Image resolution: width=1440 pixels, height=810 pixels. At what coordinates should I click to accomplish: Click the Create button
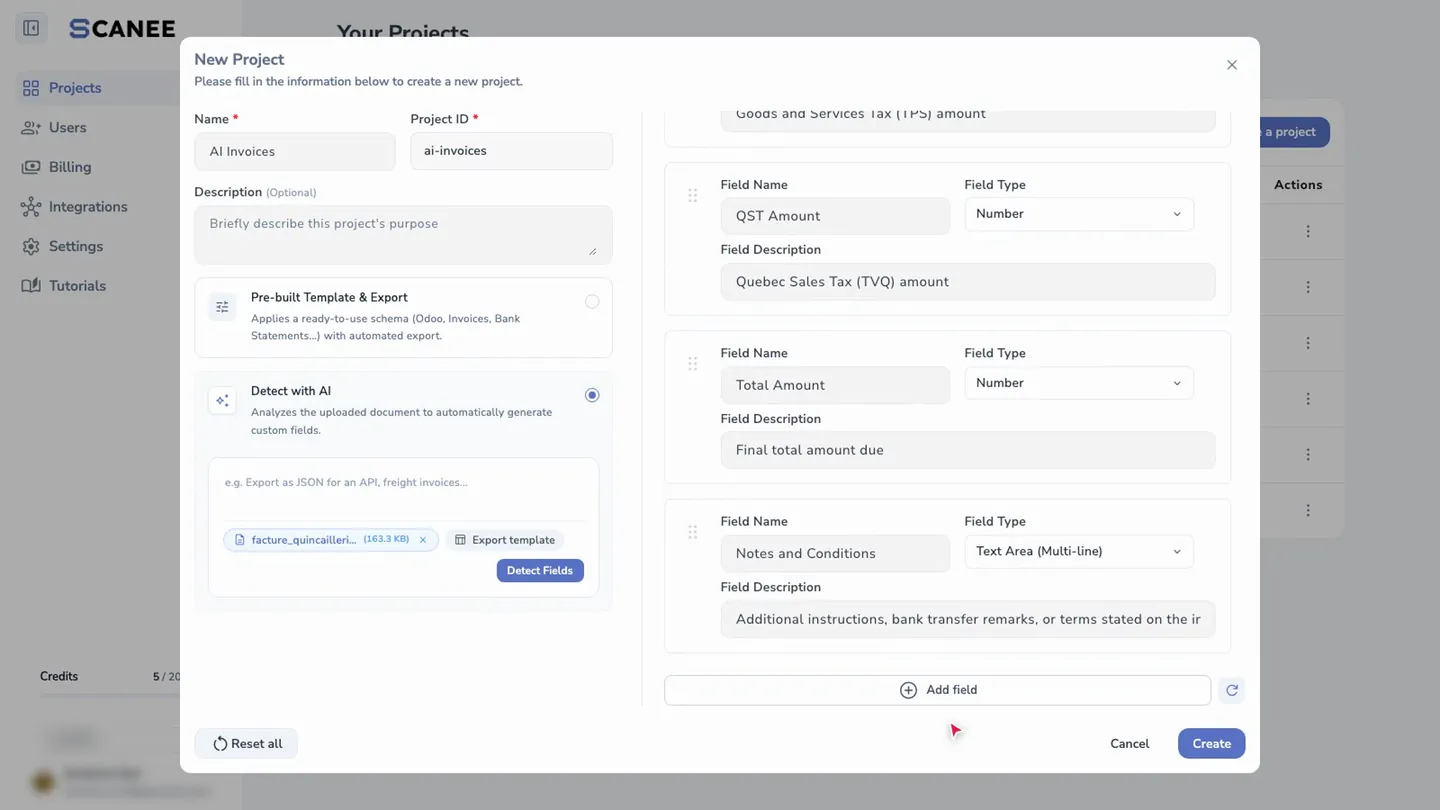(x=1211, y=744)
